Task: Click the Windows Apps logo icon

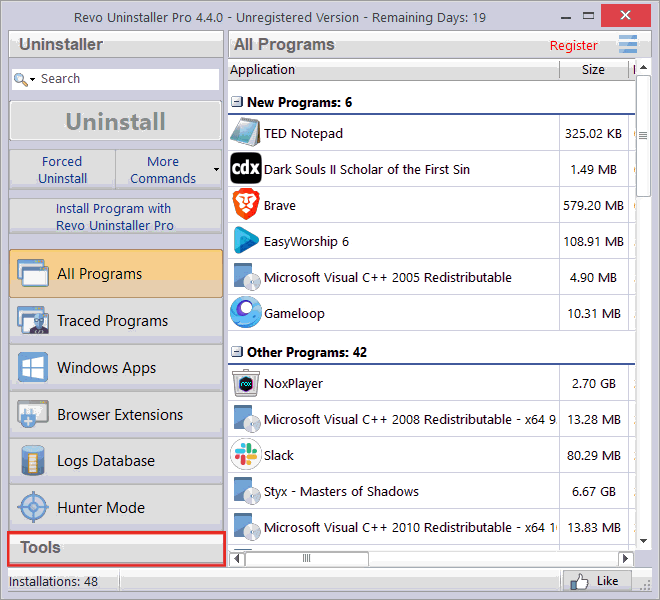Action: tap(33, 367)
